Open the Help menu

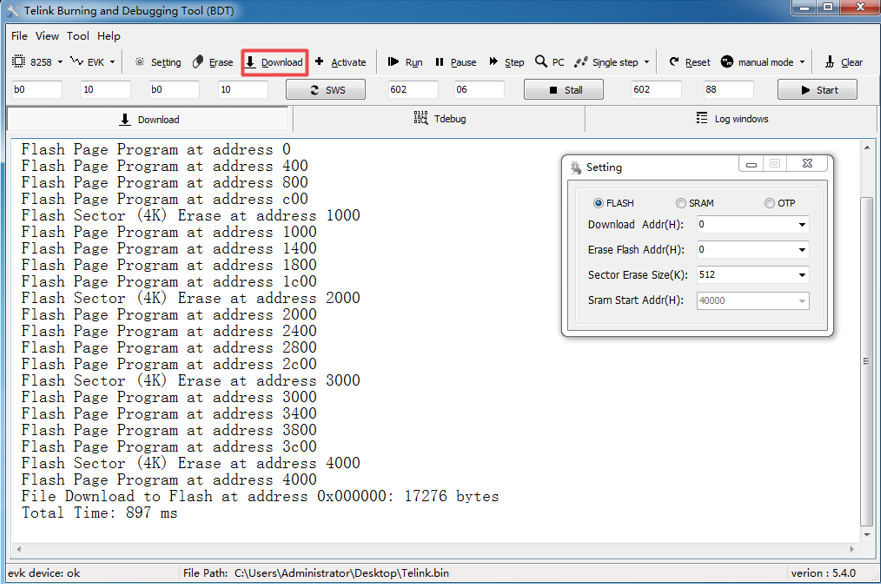pos(109,36)
